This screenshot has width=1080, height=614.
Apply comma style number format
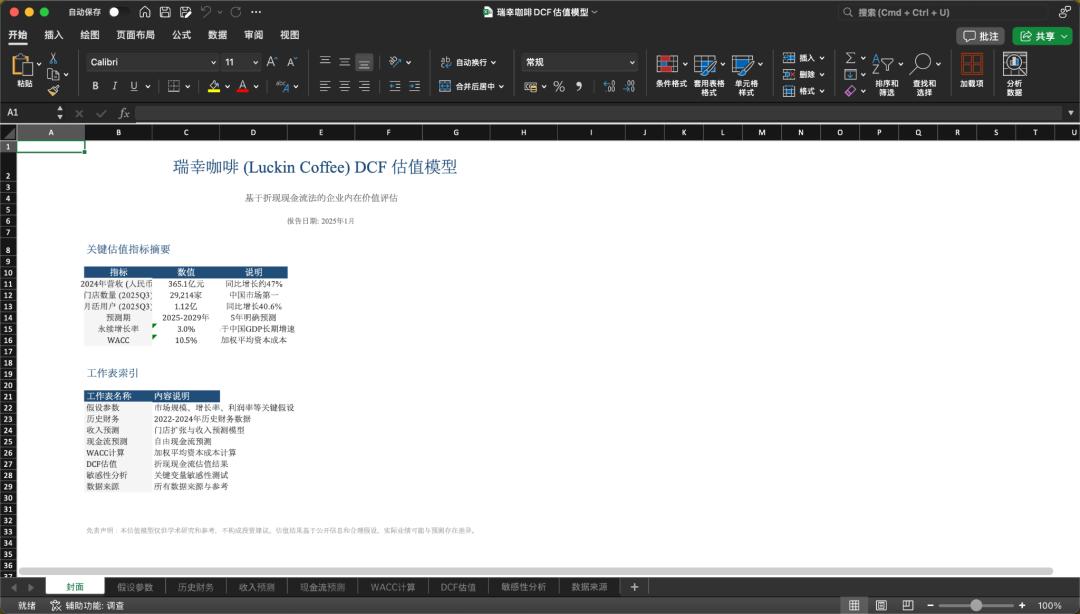(x=579, y=86)
